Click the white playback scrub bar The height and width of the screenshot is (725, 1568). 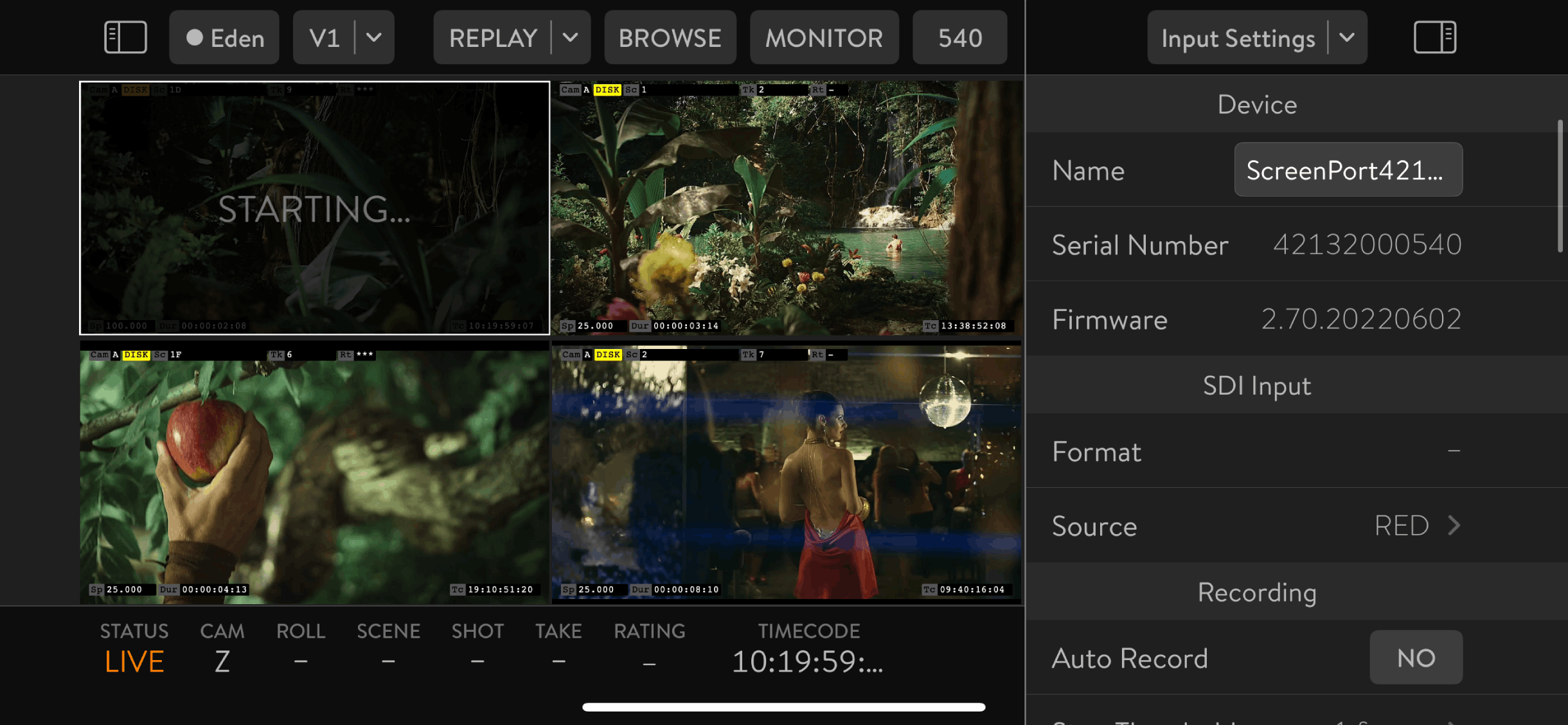tap(783, 707)
